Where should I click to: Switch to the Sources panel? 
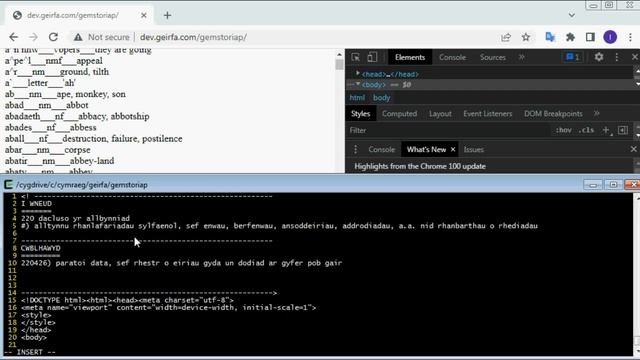493,58
